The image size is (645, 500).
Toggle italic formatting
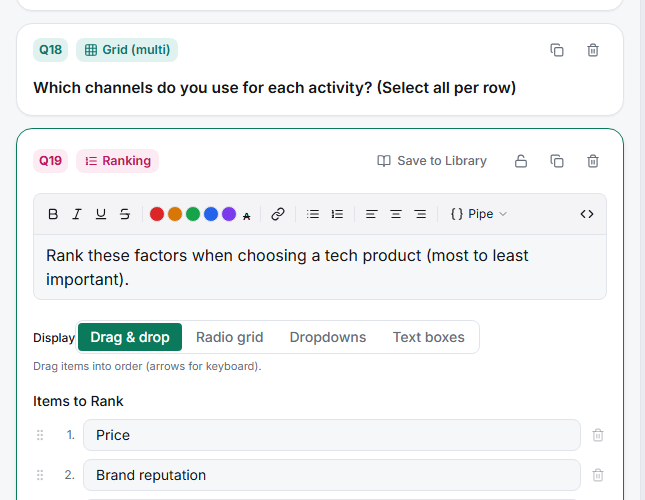(77, 214)
